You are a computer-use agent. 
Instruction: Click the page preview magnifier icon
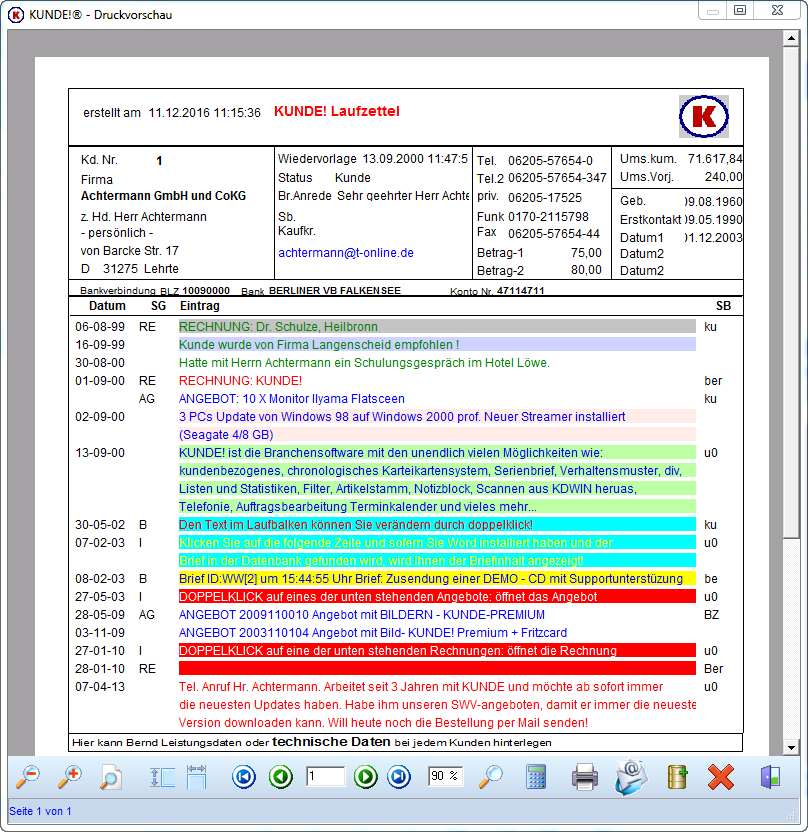[x=110, y=777]
